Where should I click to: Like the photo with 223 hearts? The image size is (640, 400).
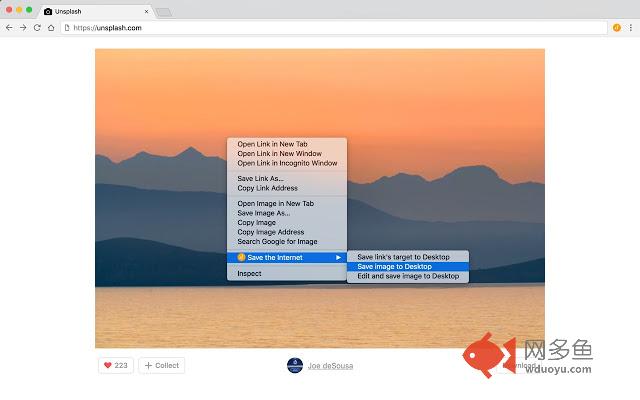(x=115, y=365)
